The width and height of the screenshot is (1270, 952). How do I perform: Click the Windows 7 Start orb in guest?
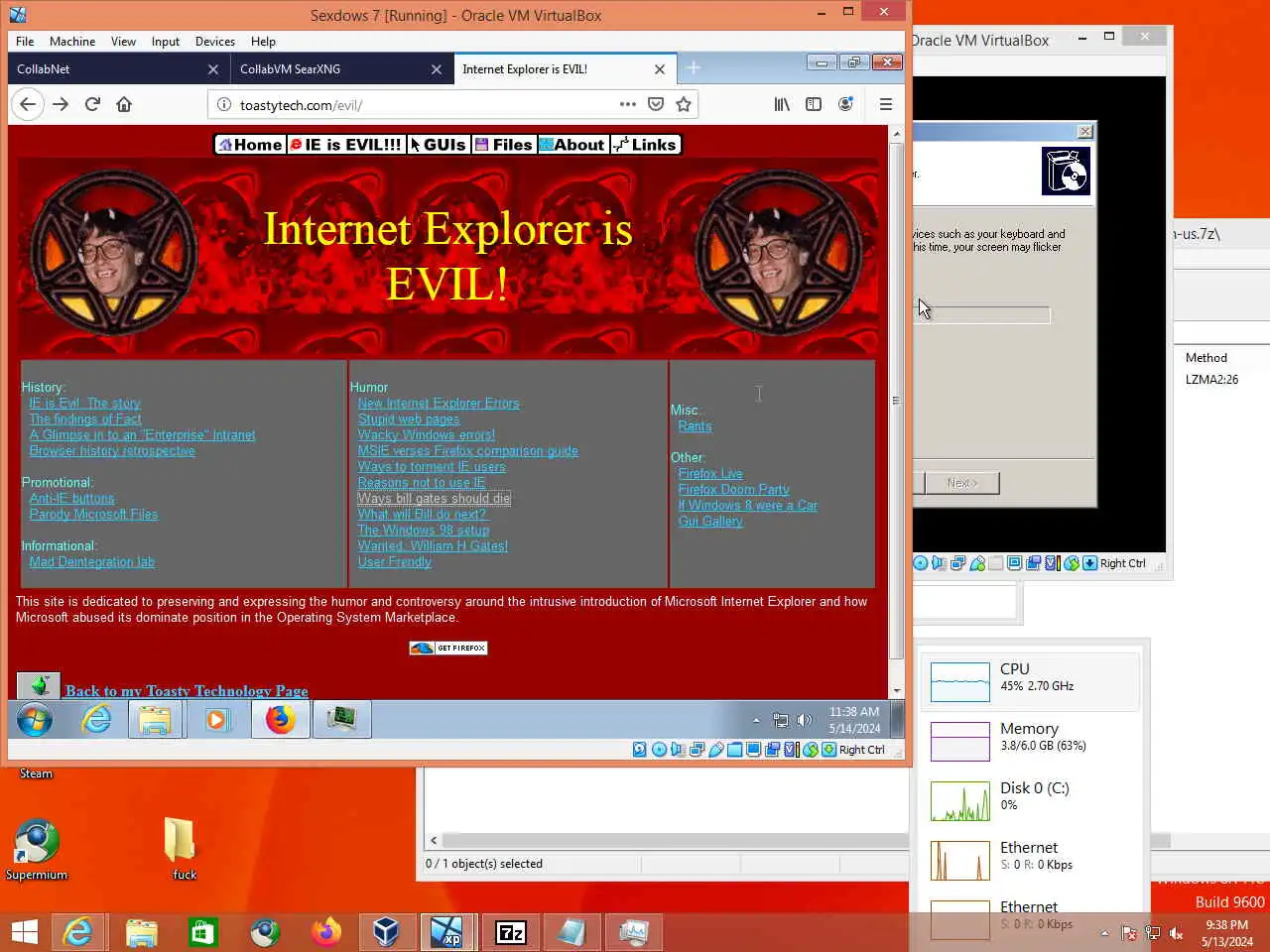click(x=35, y=719)
